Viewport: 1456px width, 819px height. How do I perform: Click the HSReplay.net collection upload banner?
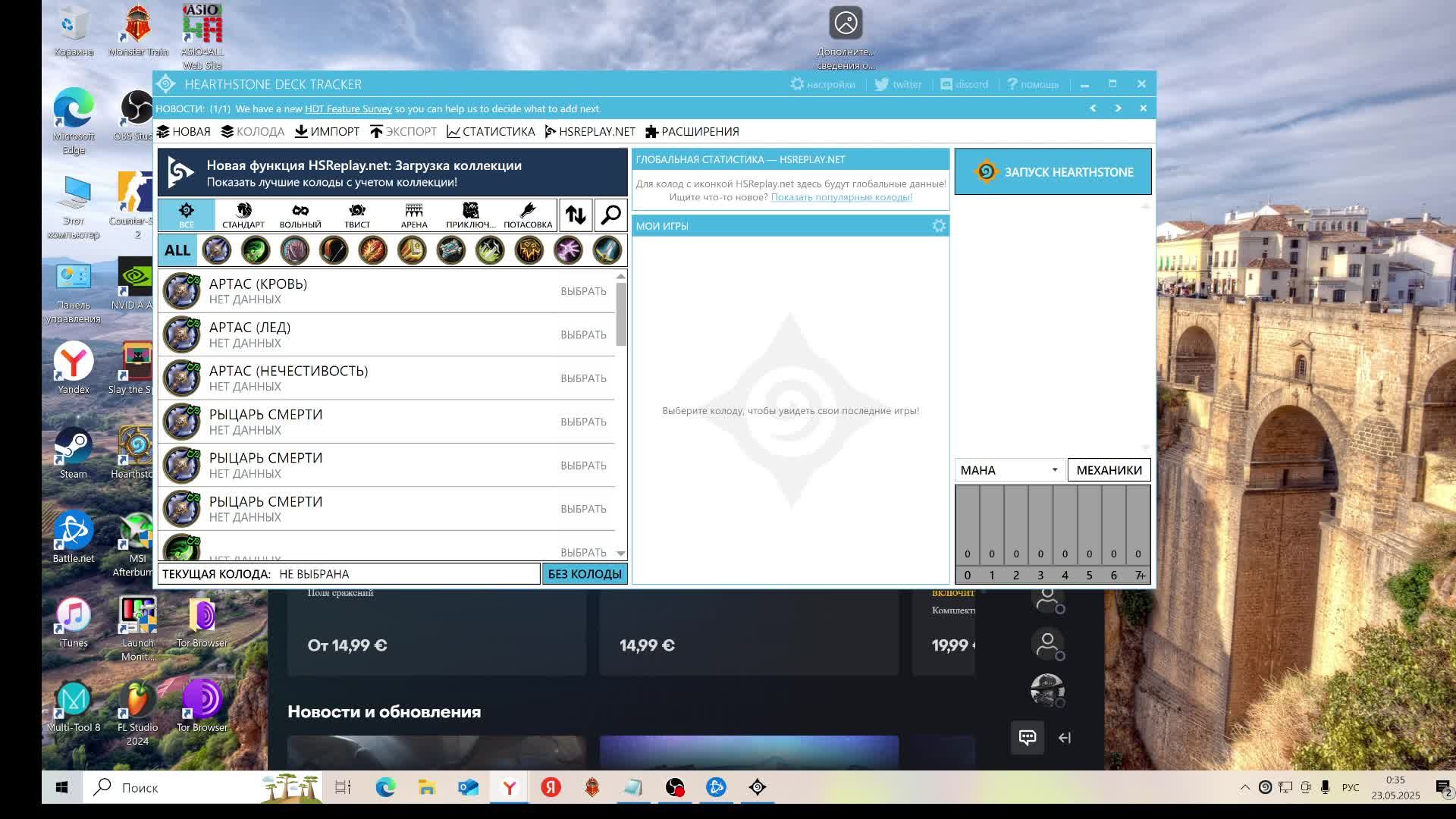(x=392, y=173)
